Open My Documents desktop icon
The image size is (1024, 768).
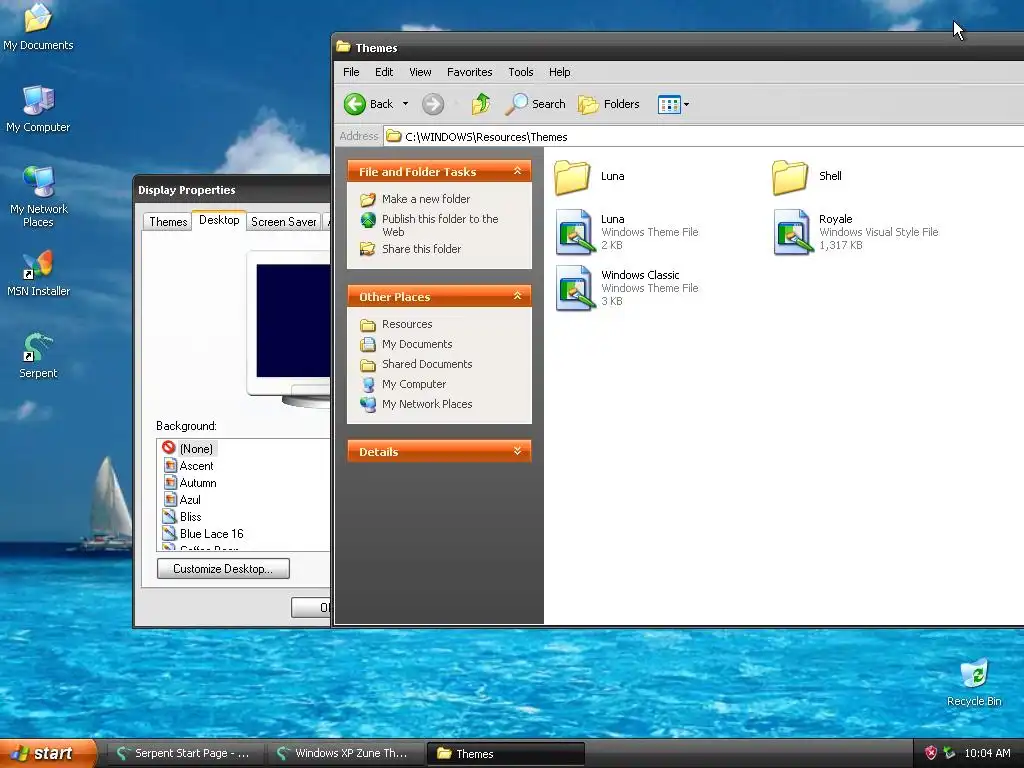[x=38, y=27]
